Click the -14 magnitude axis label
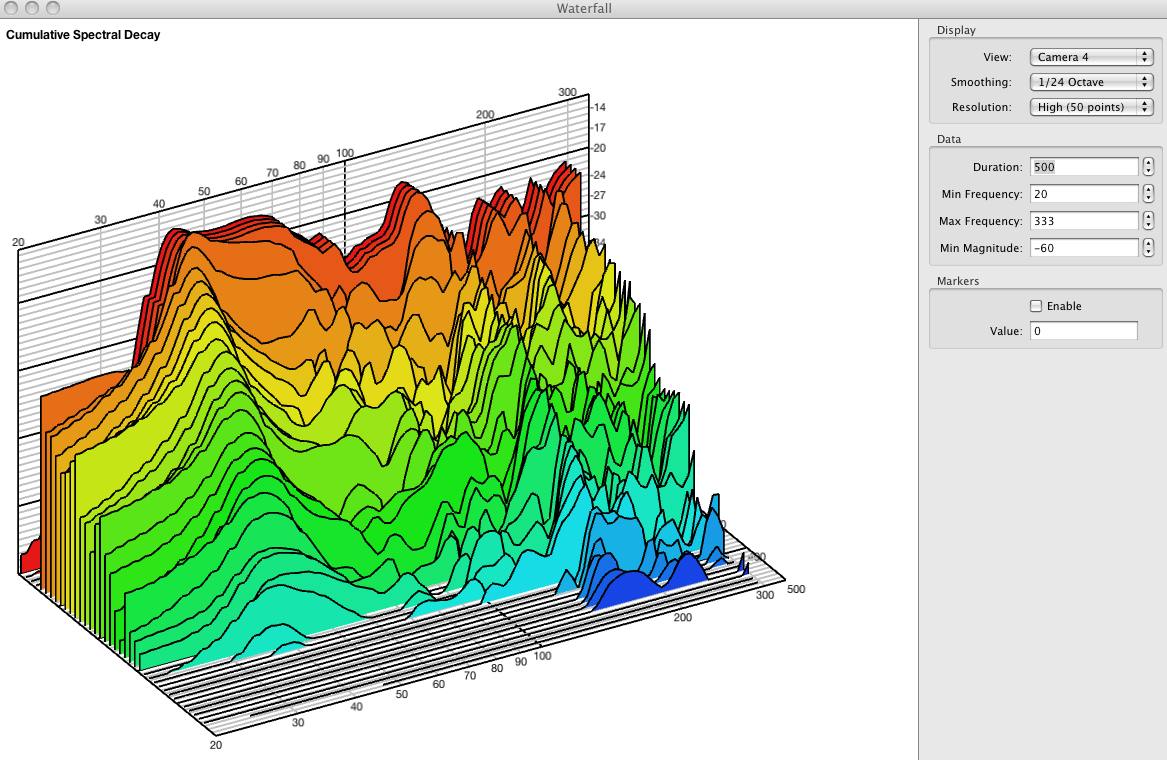This screenshot has height=760, width=1167. [x=599, y=107]
